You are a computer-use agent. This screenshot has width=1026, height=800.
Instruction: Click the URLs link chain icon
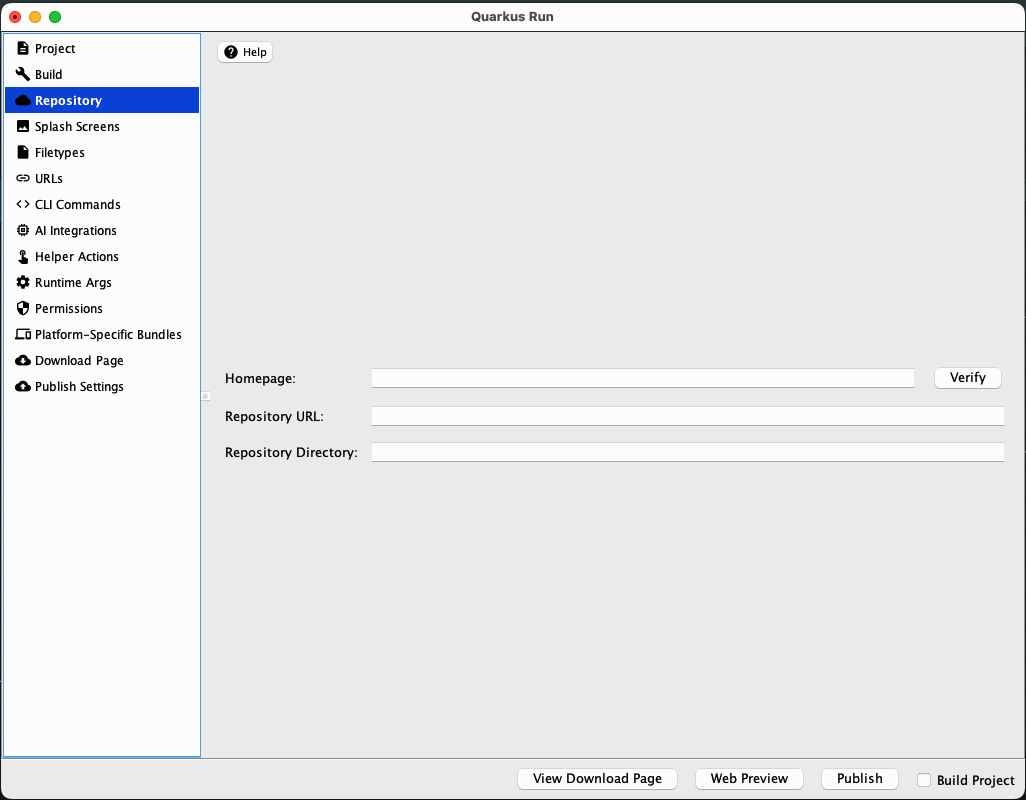(23, 178)
